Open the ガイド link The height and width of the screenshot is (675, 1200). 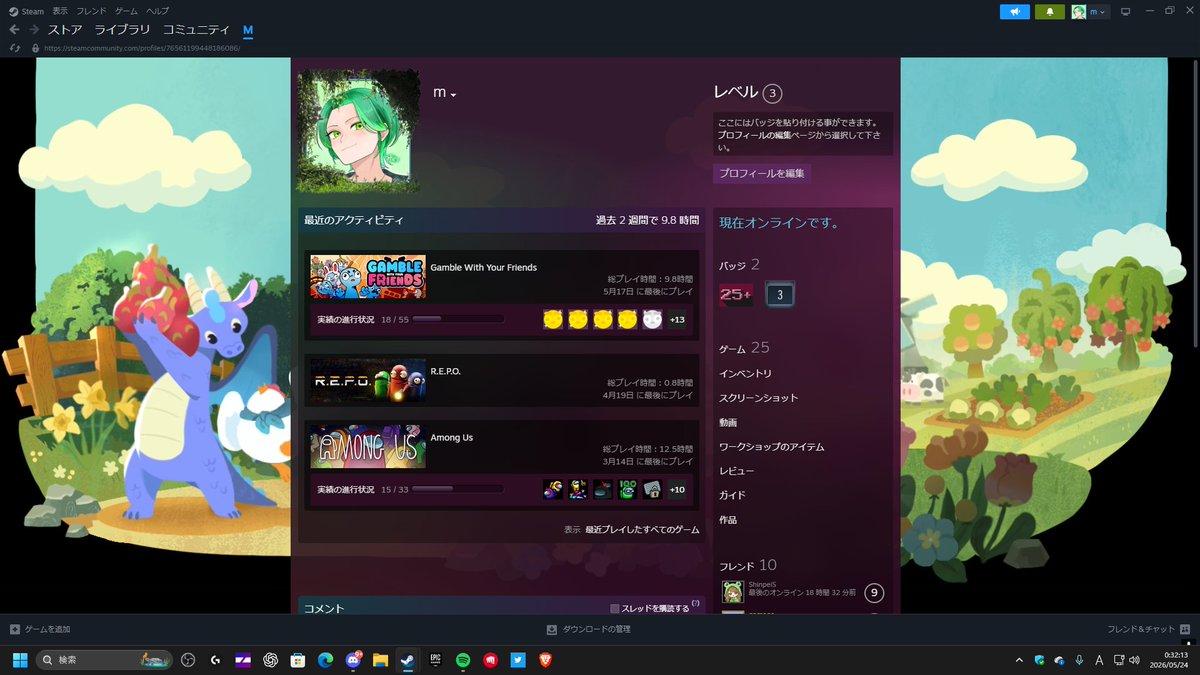pos(732,495)
